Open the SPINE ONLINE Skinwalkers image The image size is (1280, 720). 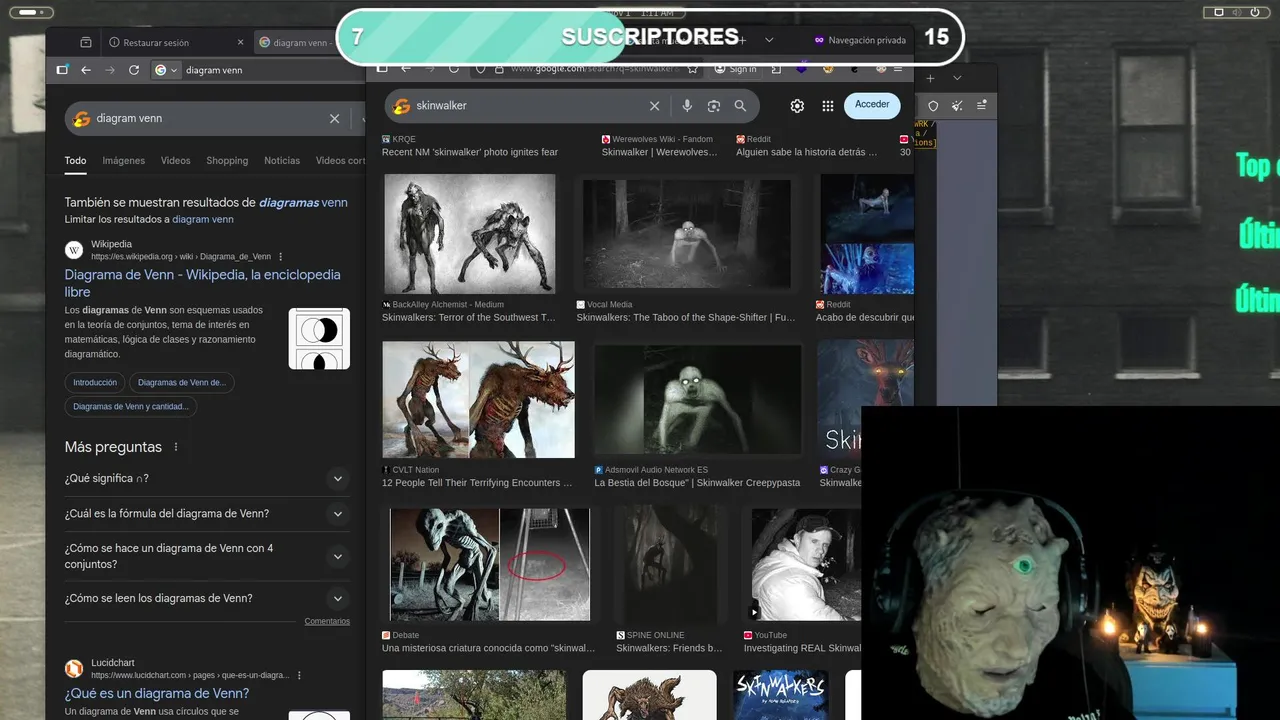(669, 565)
